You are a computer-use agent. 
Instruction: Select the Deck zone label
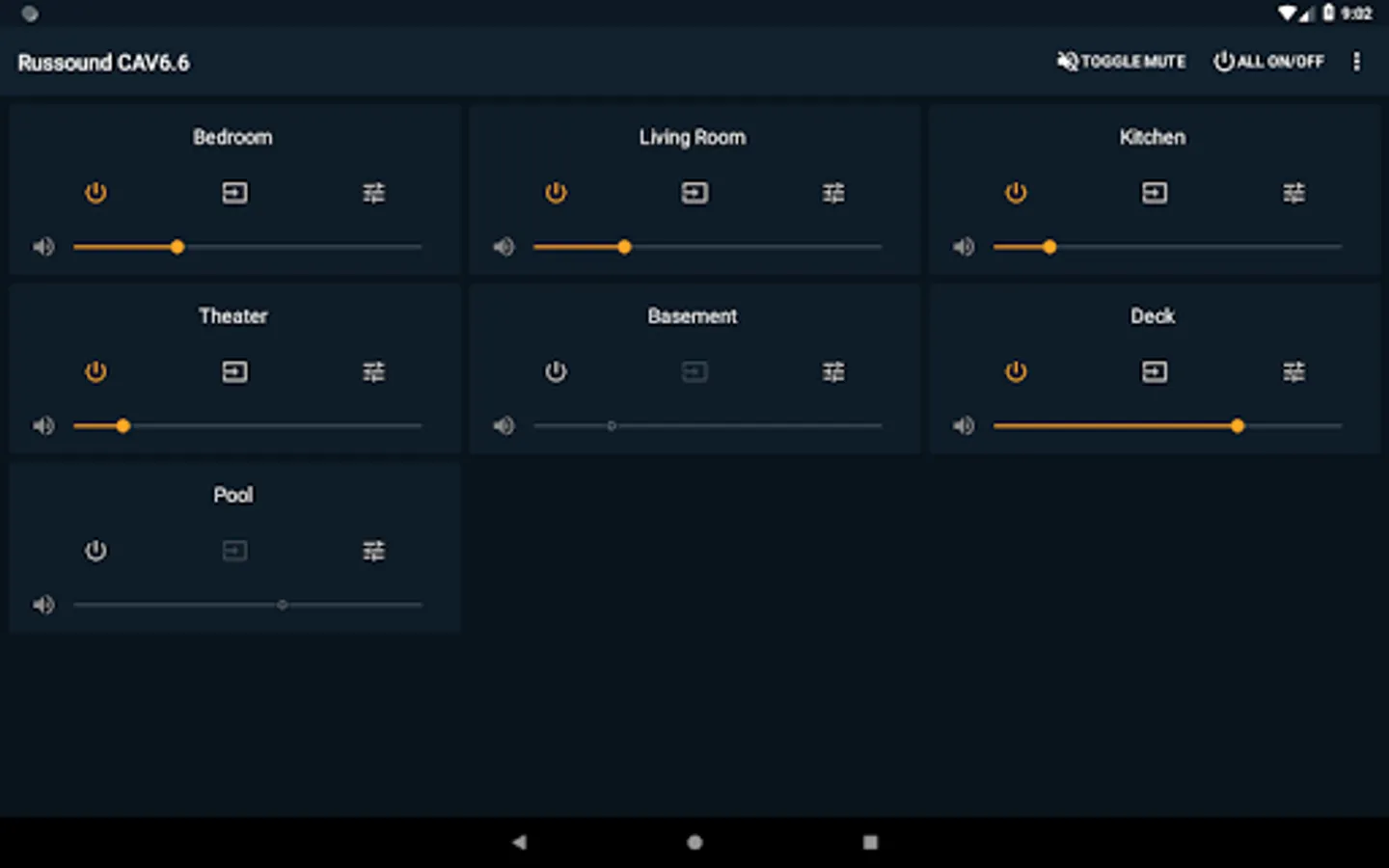(1153, 315)
